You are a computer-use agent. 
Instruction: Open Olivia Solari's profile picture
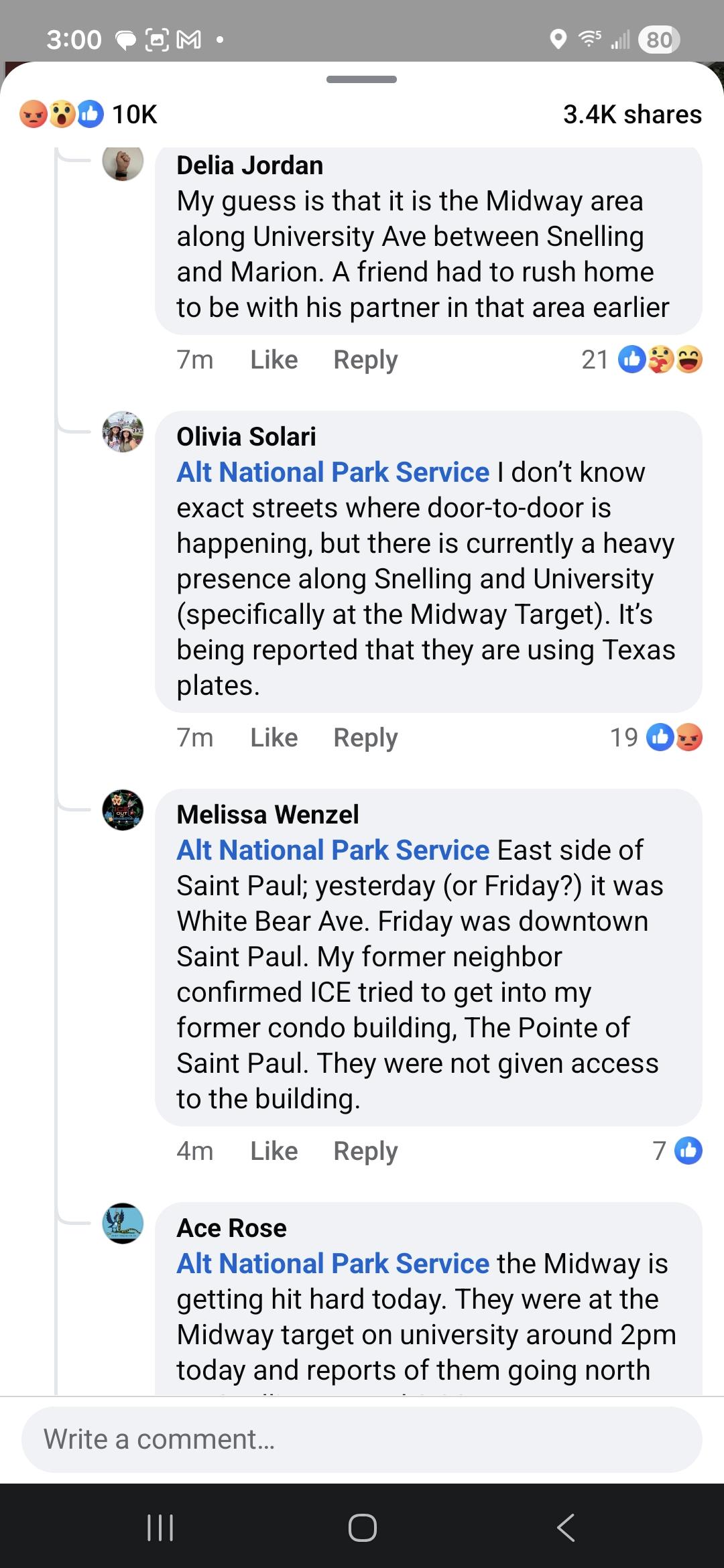click(x=123, y=432)
